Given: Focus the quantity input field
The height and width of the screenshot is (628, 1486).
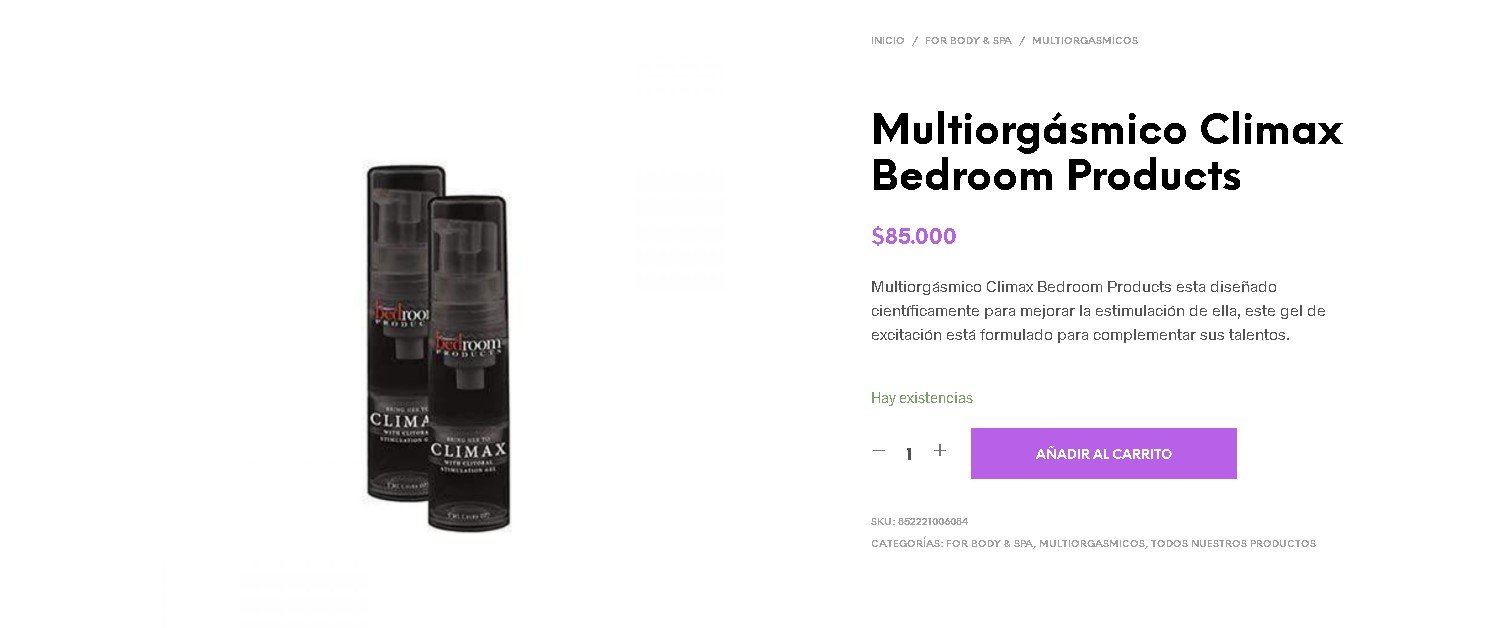Looking at the screenshot, I should (x=909, y=453).
